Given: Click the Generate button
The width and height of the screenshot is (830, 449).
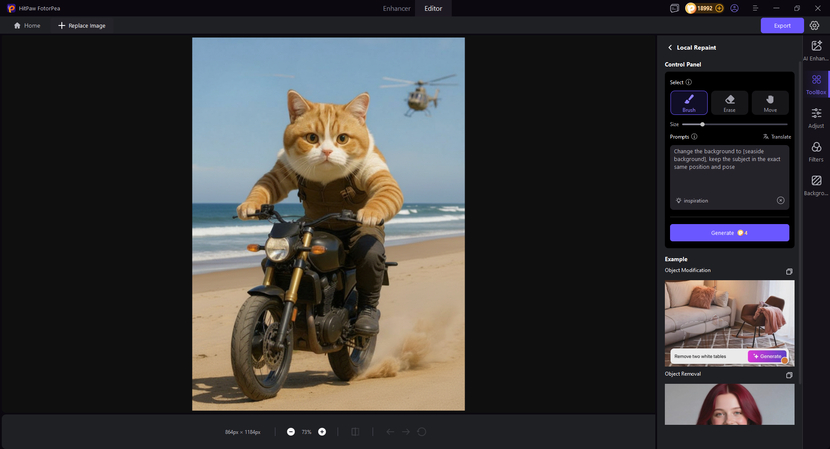Looking at the screenshot, I should pos(729,232).
